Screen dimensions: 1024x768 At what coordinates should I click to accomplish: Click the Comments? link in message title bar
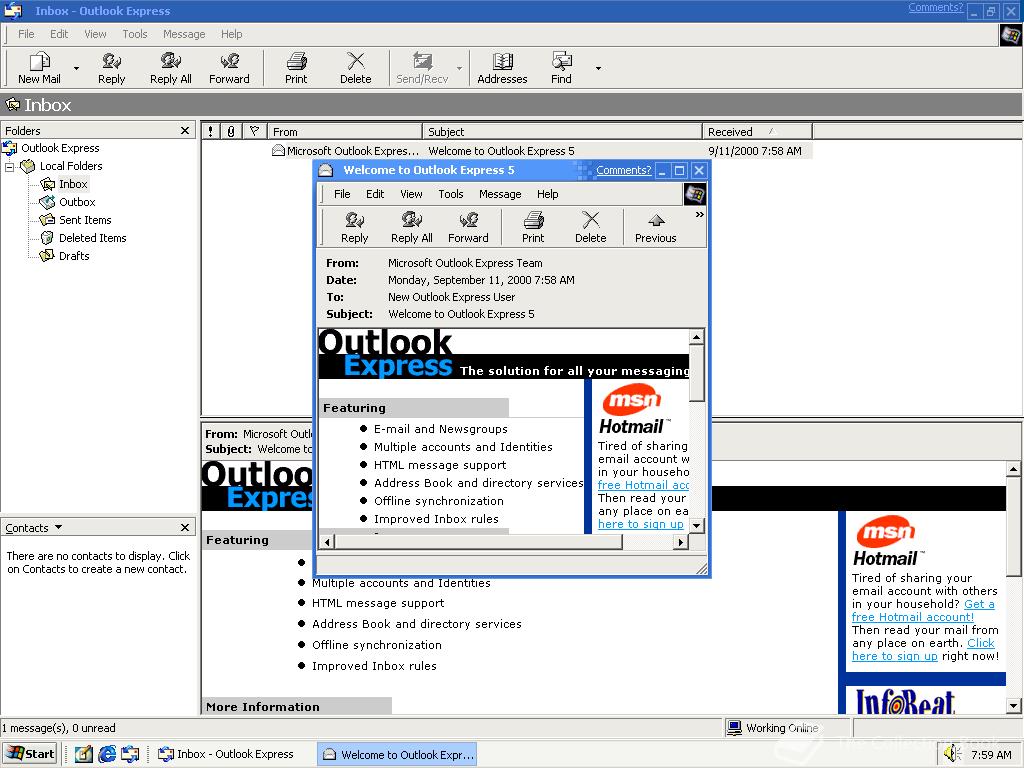click(623, 170)
